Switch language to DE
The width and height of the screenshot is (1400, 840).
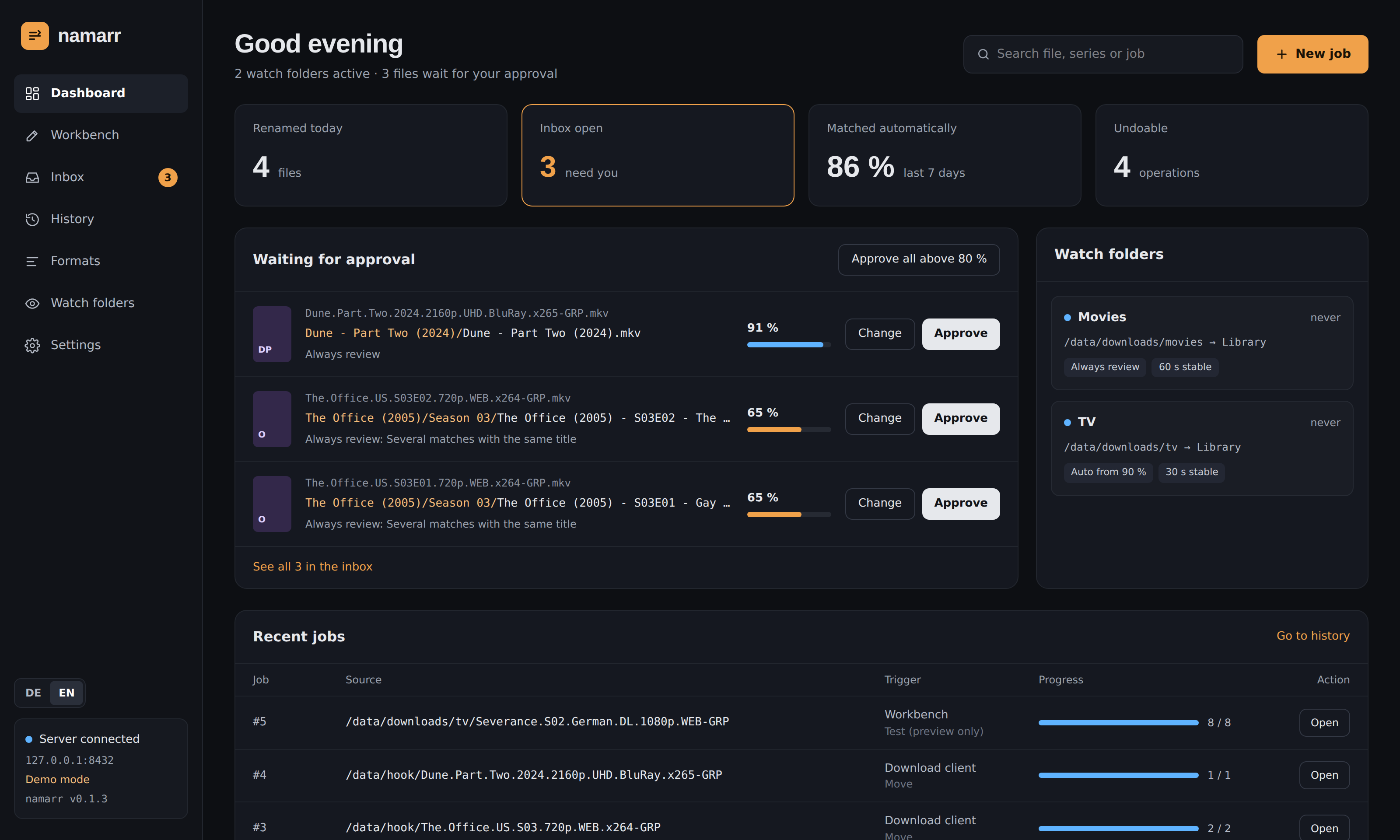[33, 693]
